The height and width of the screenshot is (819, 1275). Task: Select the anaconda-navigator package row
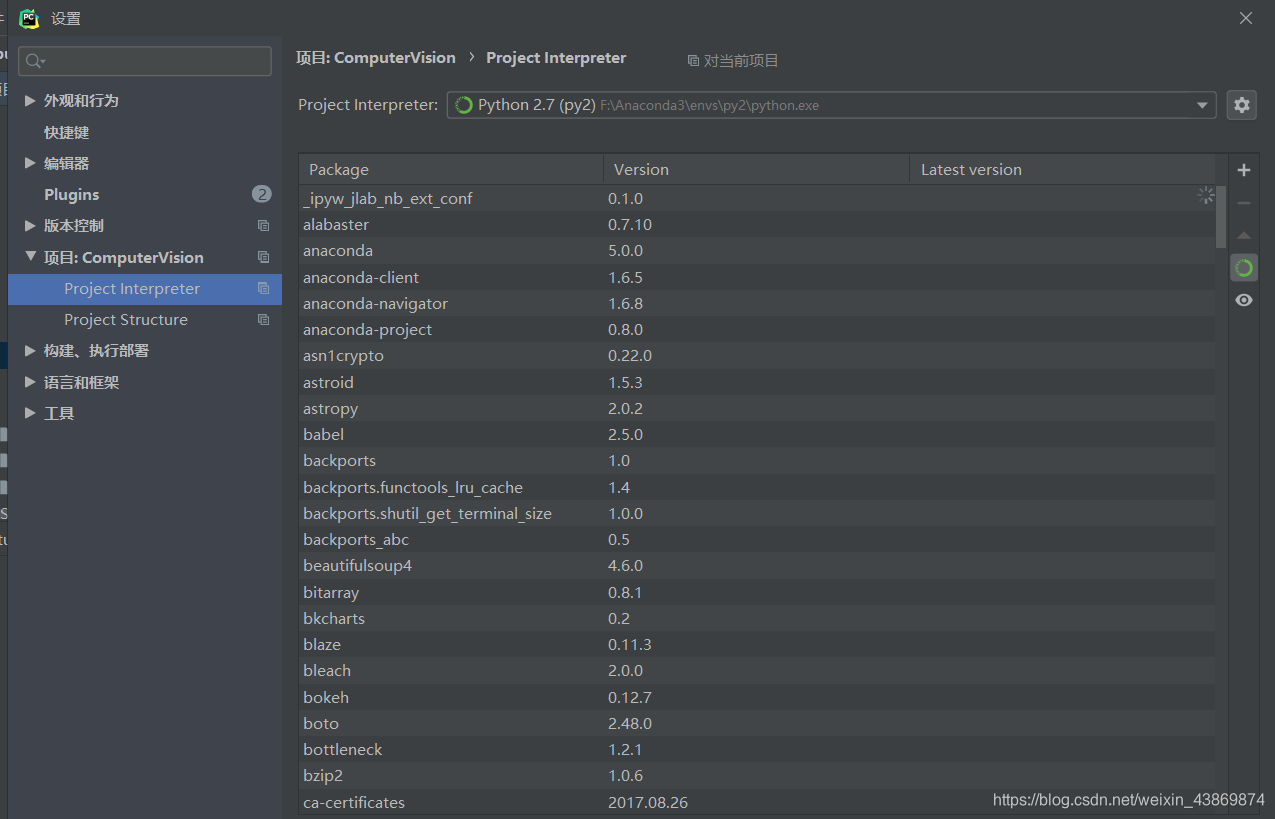point(757,303)
